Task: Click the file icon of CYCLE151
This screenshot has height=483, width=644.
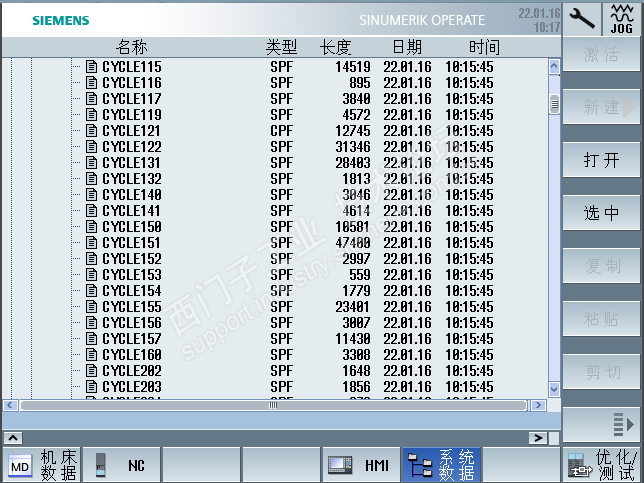Action: [x=91, y=243]
